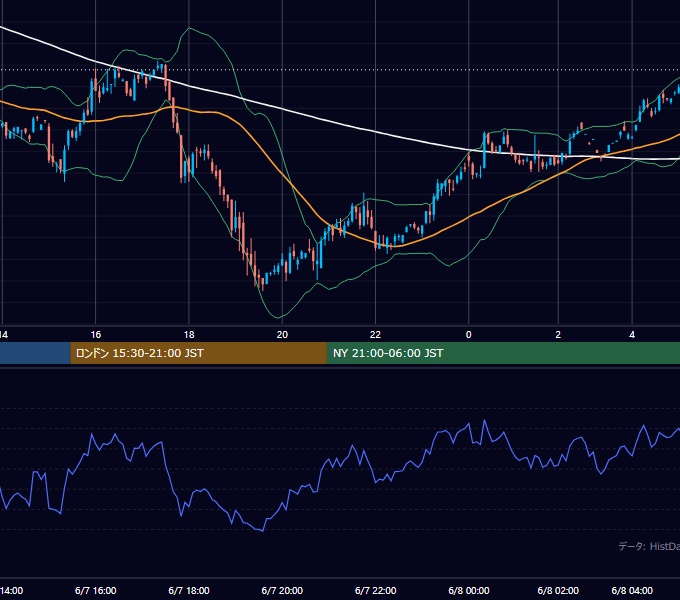Click the 6/7 18:00 time label

point(189,590)
